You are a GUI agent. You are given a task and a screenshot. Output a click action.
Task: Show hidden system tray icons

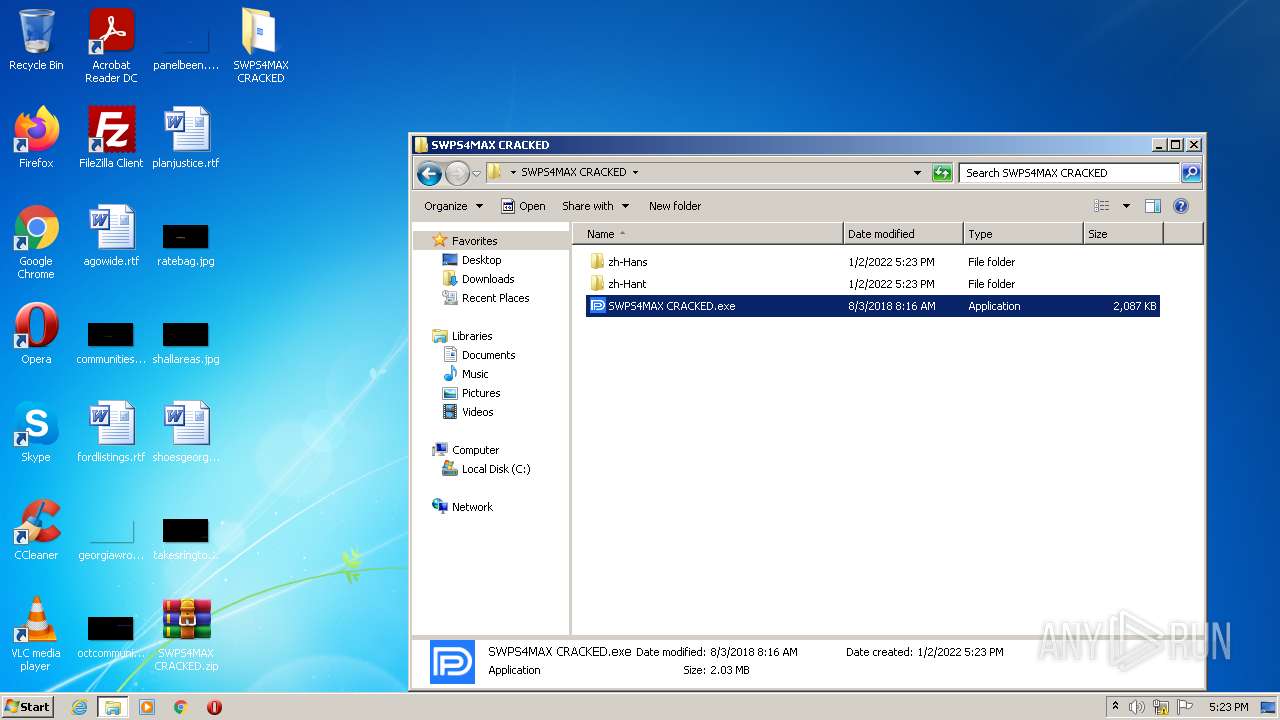click(1115, 707)
